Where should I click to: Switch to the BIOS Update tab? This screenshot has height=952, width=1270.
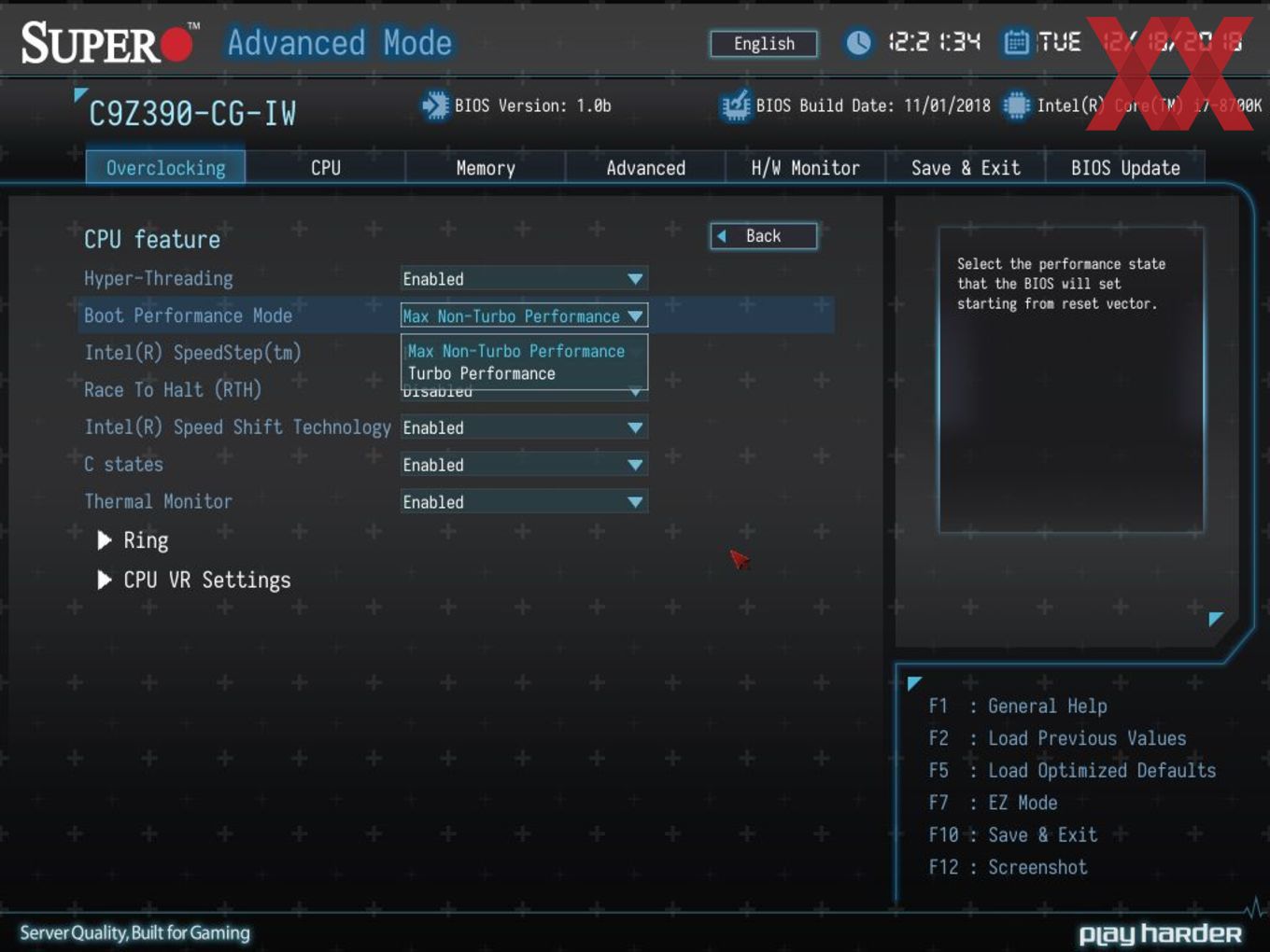pos(1125,168)
